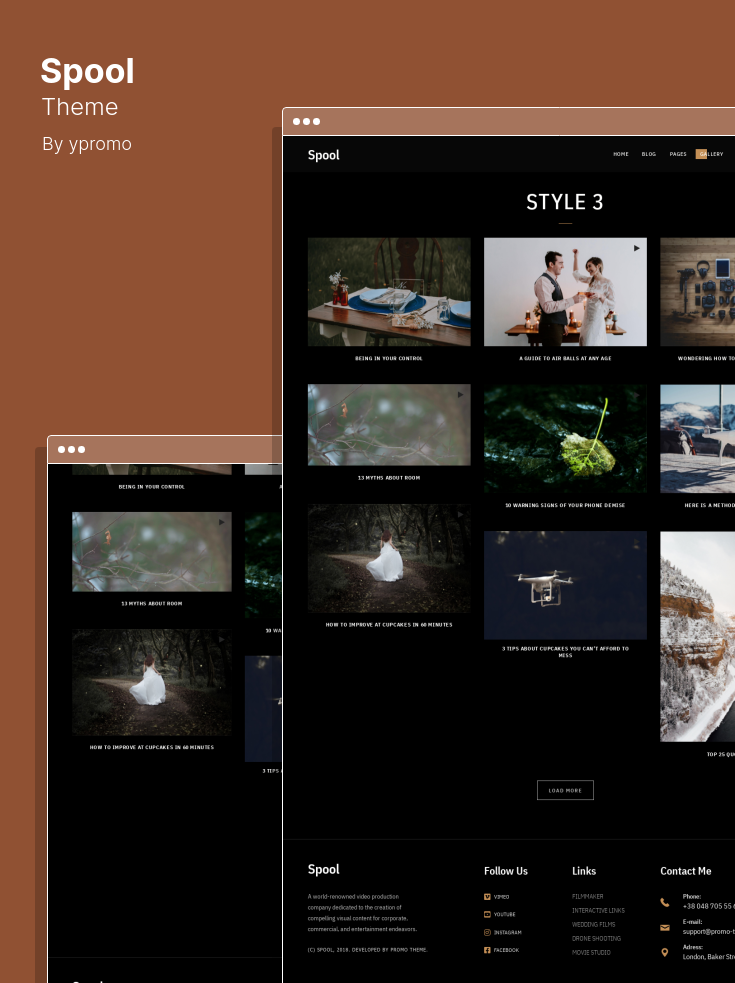Click the Vimeo text link

point(502,897)
